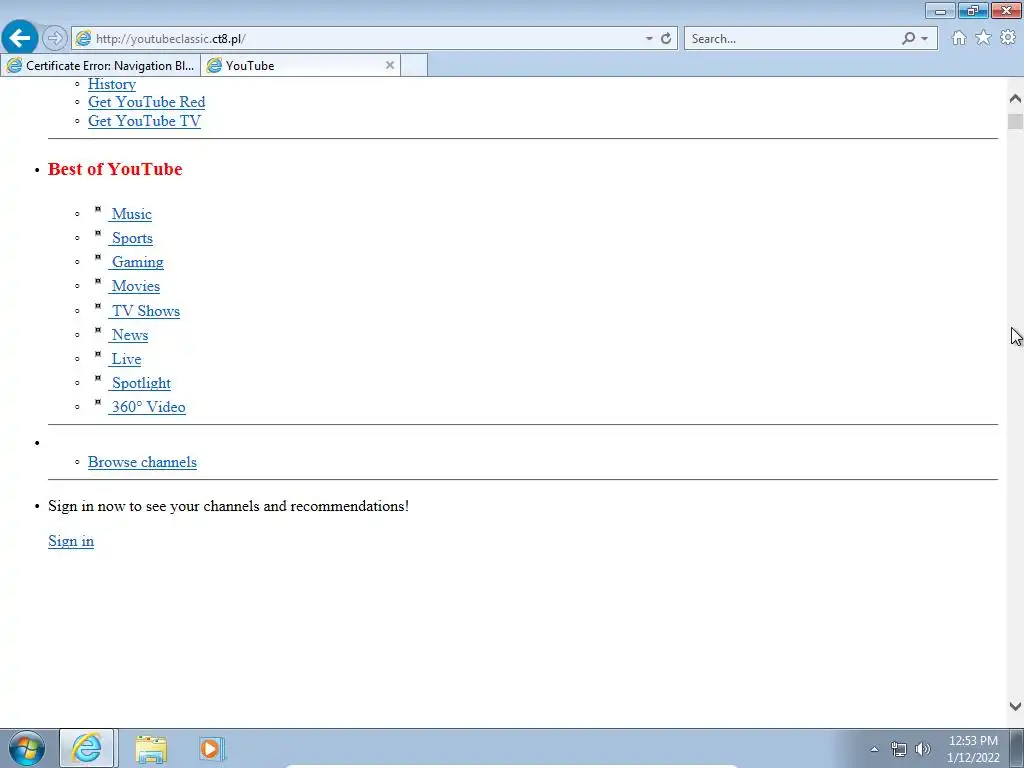Open the Tools gear icon
Image resolution: width=1024 pixels, height=768 pixels.
click(x=1008, y=38)
